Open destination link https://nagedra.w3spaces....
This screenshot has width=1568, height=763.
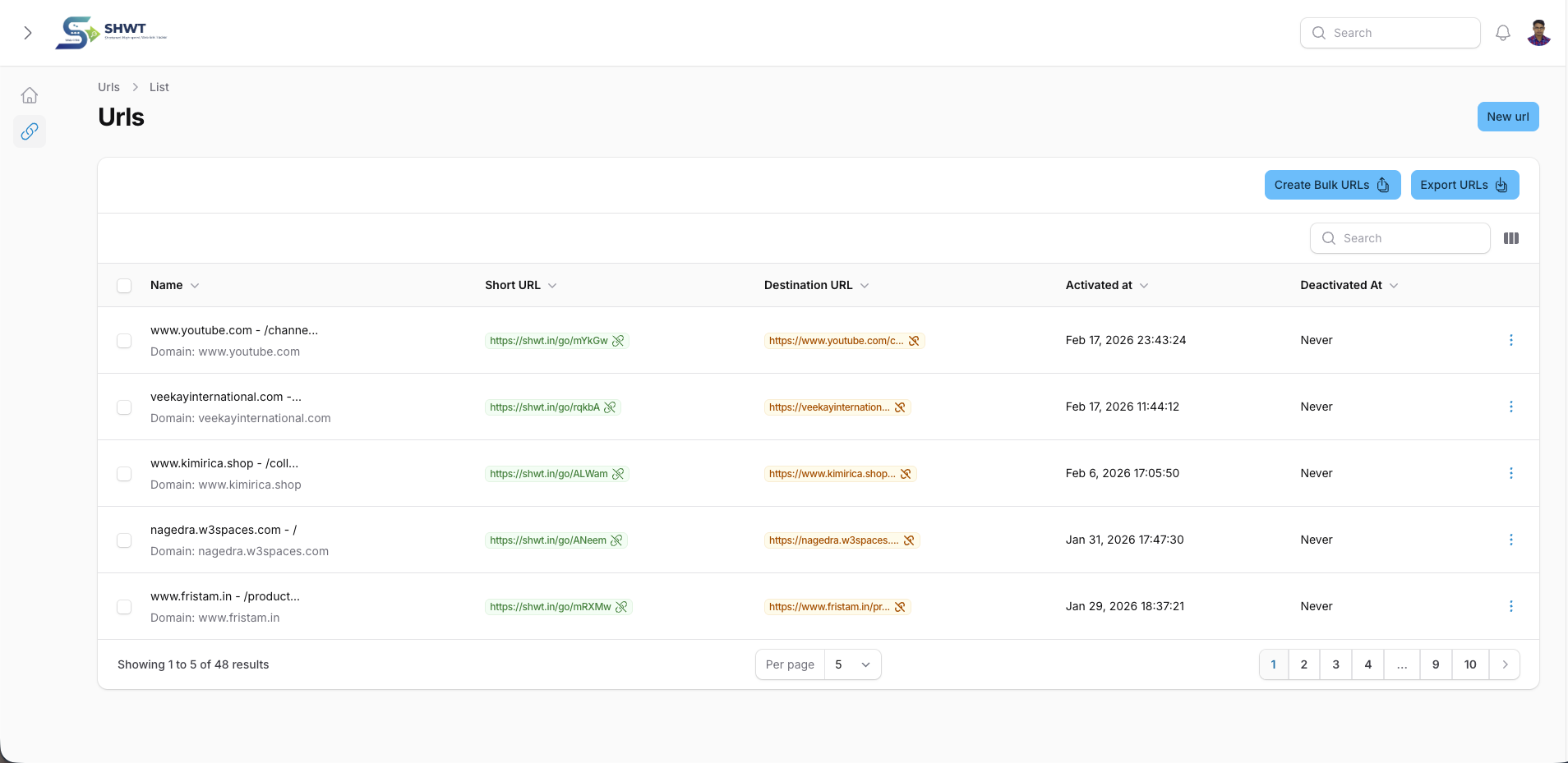click(834, 540)
